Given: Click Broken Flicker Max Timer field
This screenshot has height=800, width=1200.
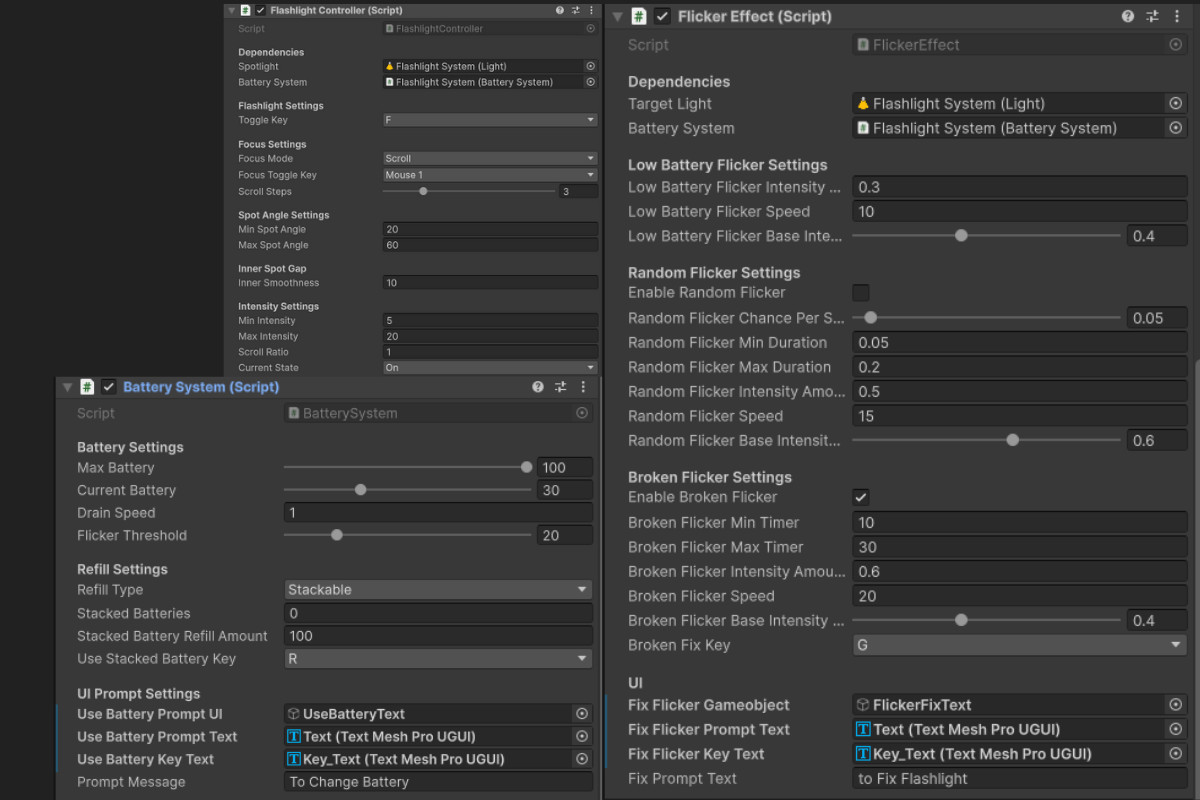Looking at the screenshot, I should click(x=1020, y=547).
